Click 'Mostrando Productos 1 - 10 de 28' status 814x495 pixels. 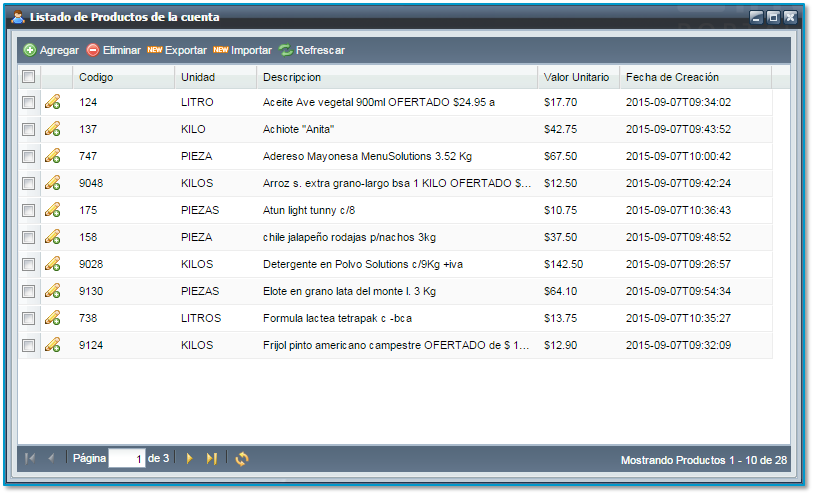703,460
